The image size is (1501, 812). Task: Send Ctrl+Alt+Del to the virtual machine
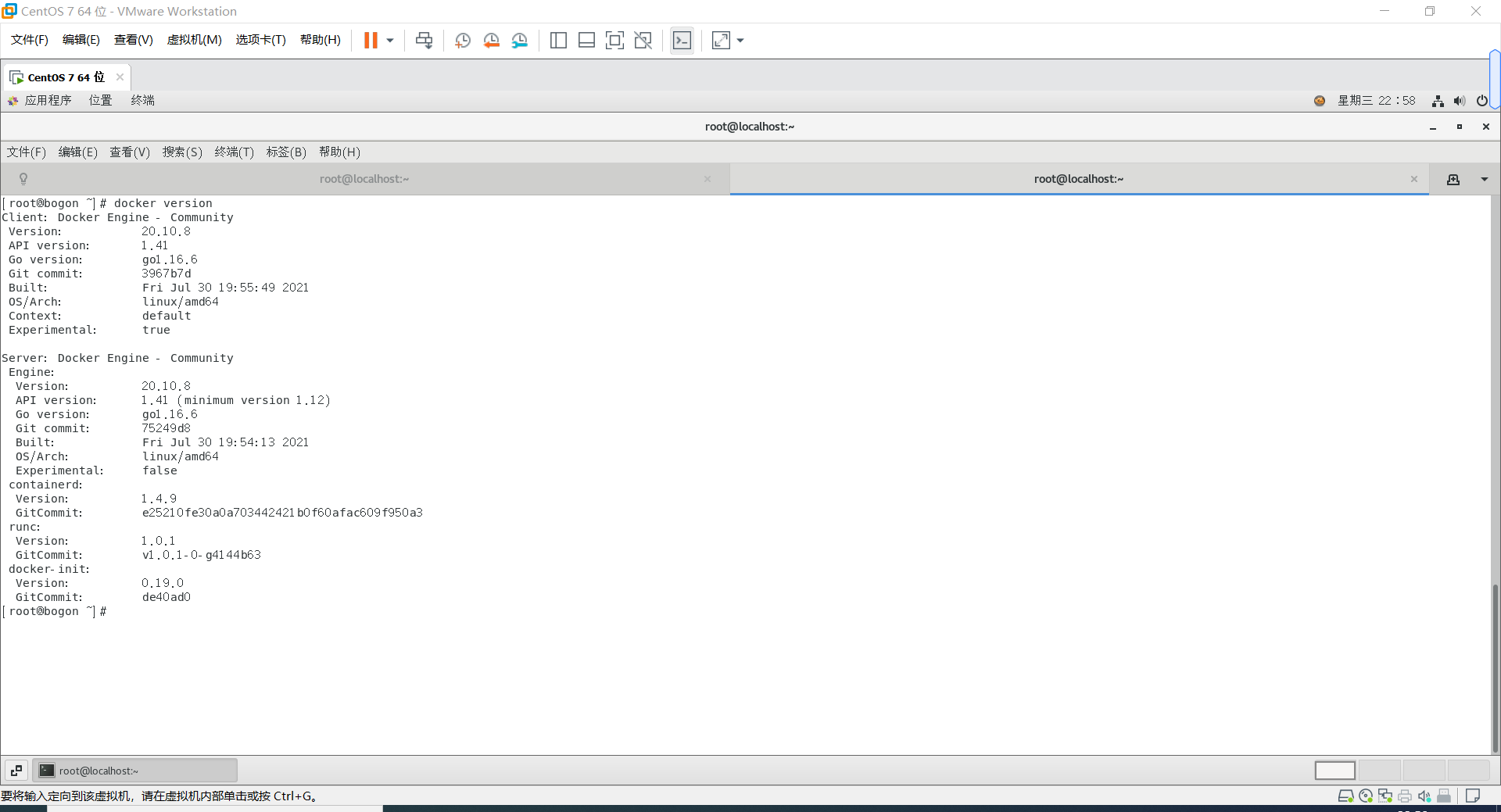click(x=424, y=41)
